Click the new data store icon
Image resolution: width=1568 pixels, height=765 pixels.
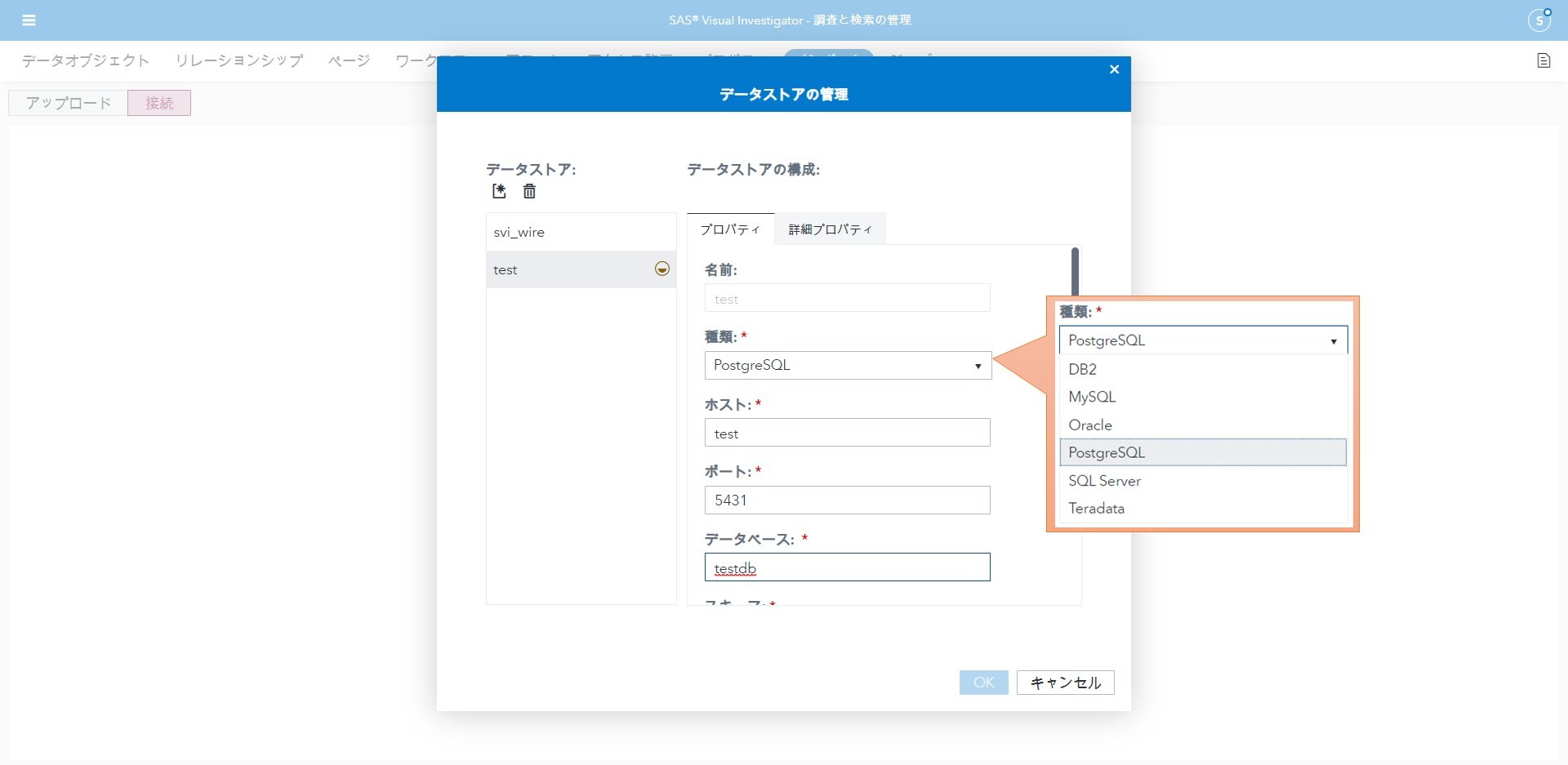tap(499, 191)
